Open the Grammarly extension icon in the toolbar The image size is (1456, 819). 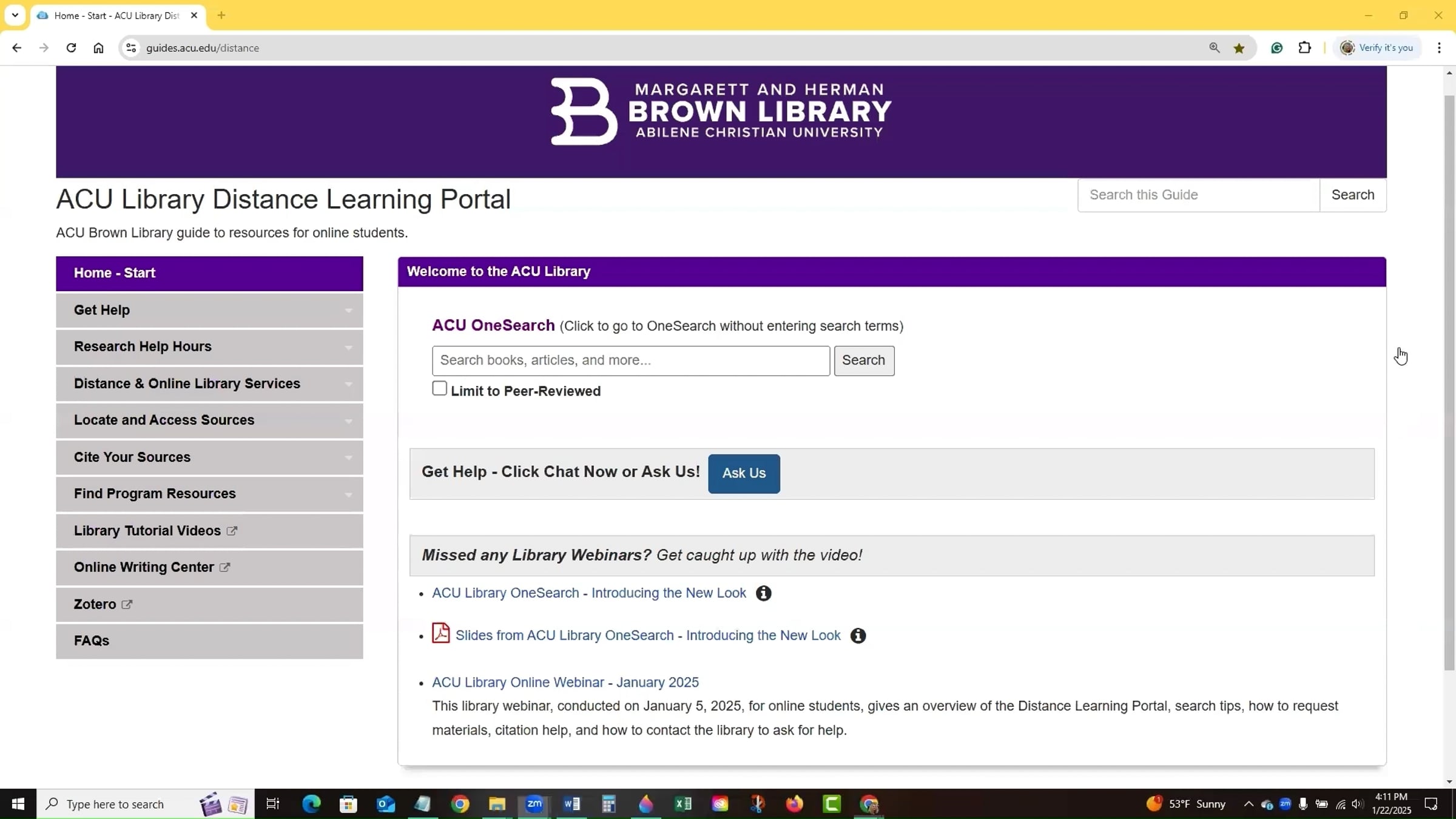click(1277, 47)
